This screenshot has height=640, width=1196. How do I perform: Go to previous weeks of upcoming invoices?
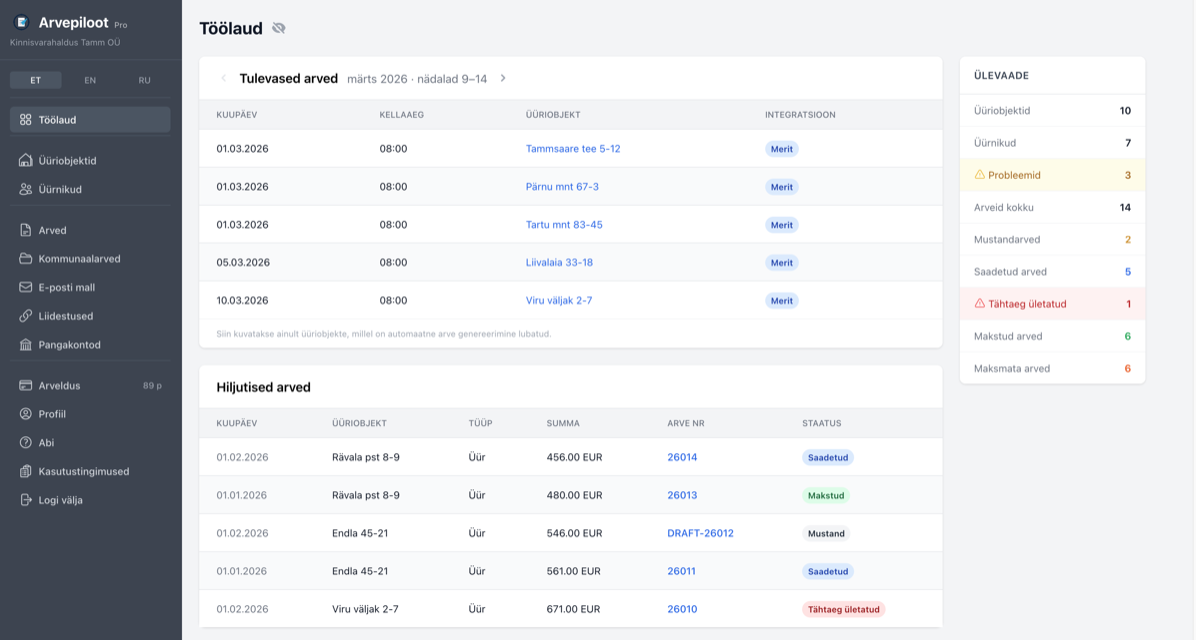coord(223,78)
